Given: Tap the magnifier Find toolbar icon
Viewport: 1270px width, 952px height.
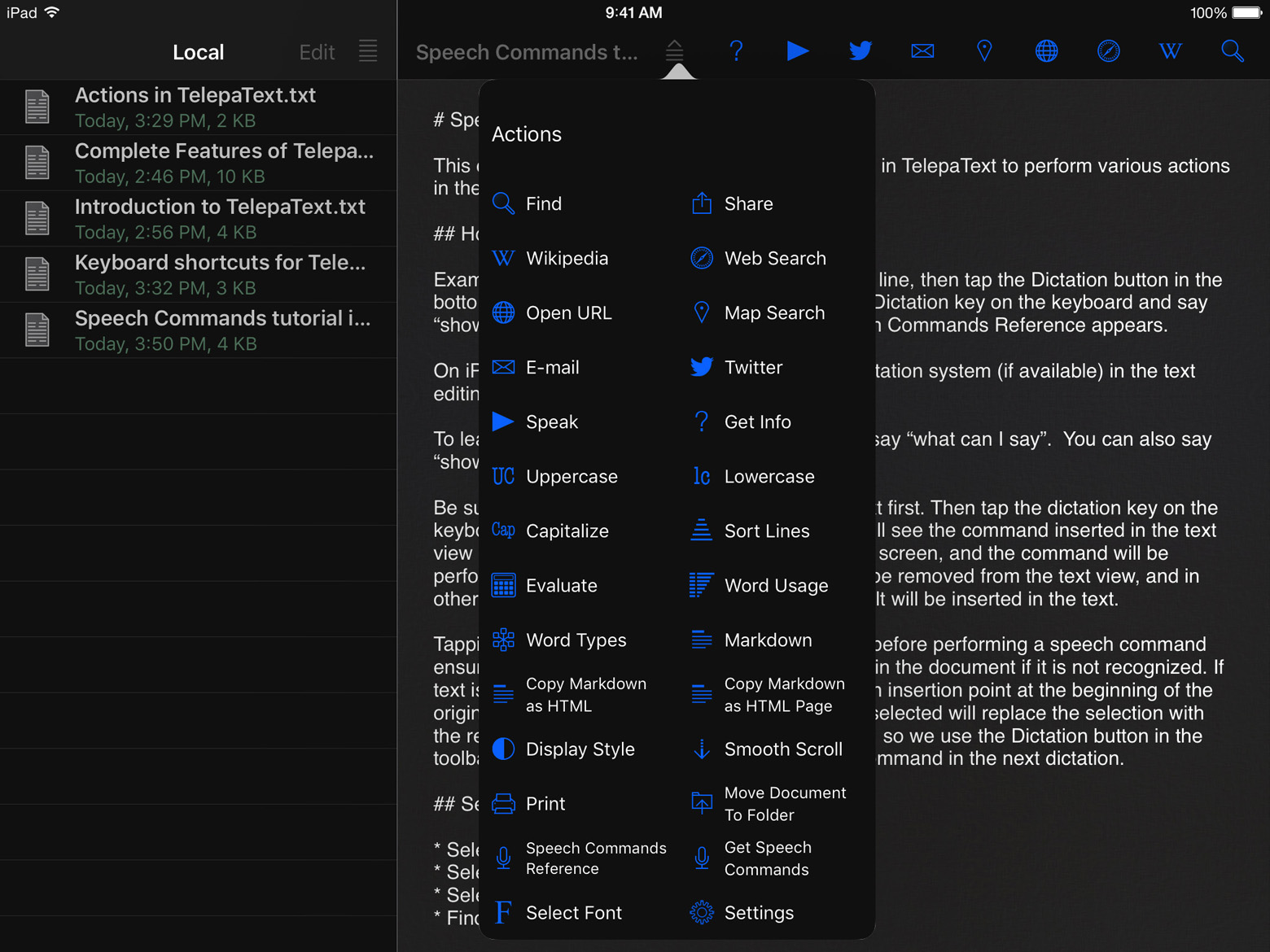Looking at the screenshot, I should click(x=1233, y=51).
